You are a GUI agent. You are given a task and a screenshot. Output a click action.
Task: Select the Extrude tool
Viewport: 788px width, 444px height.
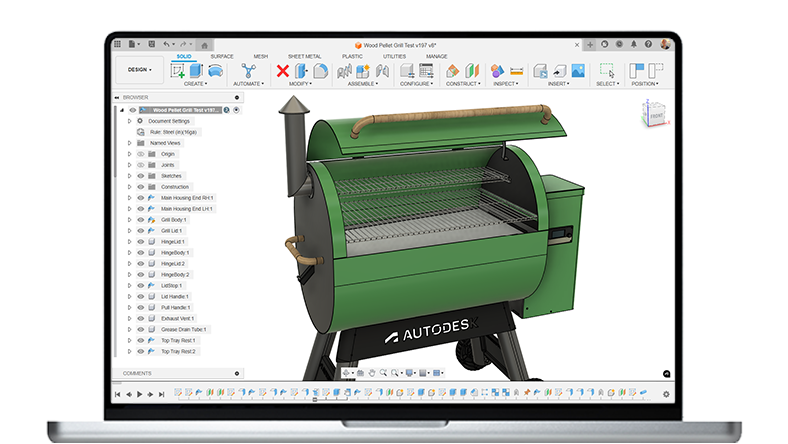point(196,71)
